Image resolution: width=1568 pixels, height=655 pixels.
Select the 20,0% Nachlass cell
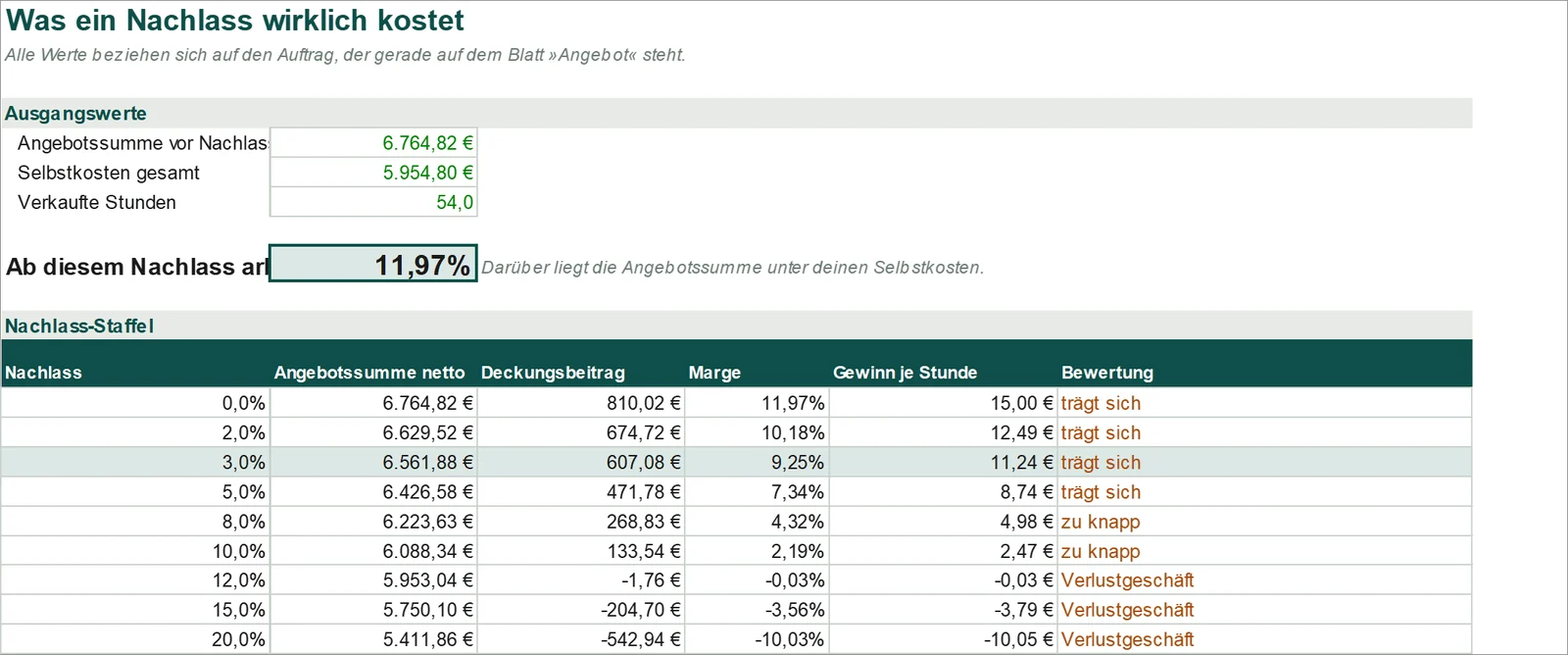point(135,639)
